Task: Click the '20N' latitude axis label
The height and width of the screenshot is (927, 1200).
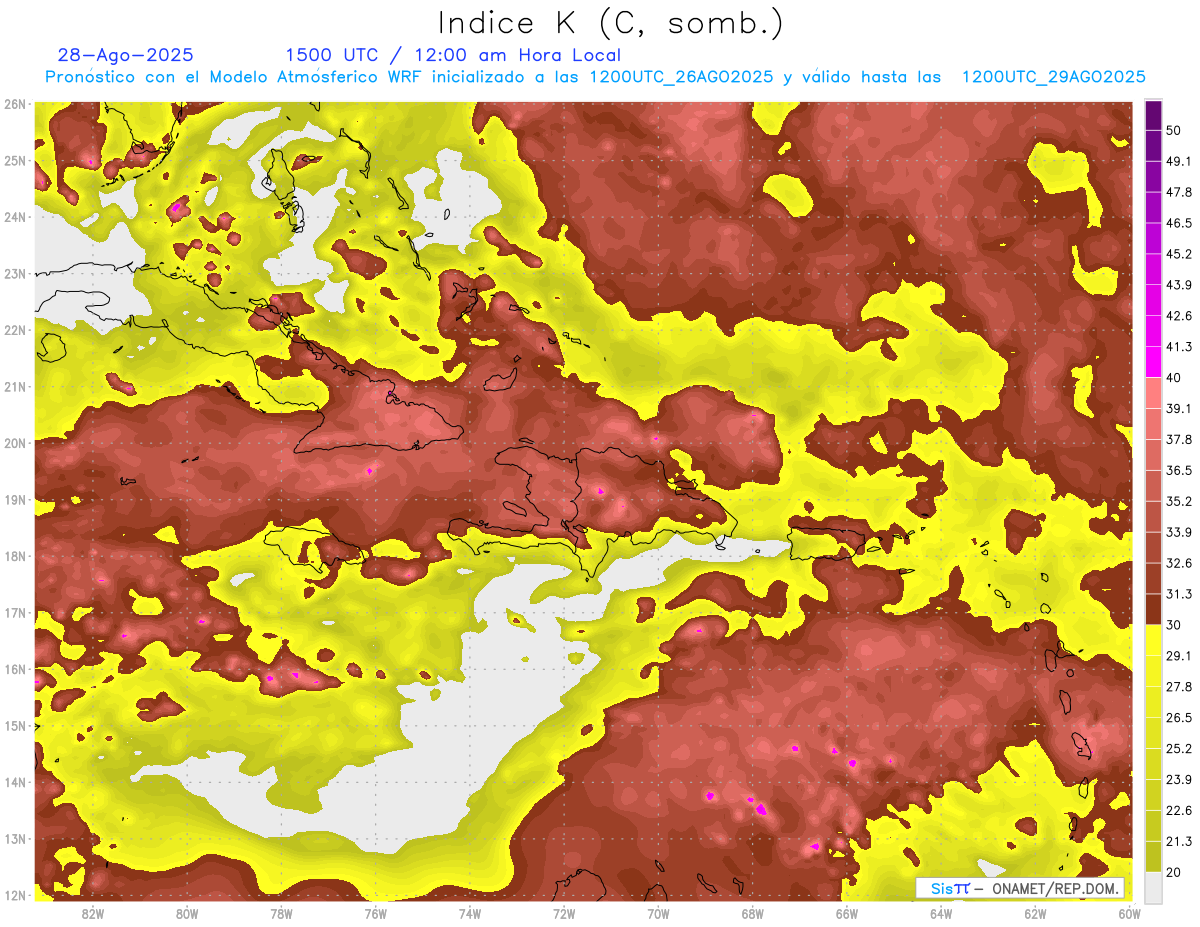Action: click(15, 443)
